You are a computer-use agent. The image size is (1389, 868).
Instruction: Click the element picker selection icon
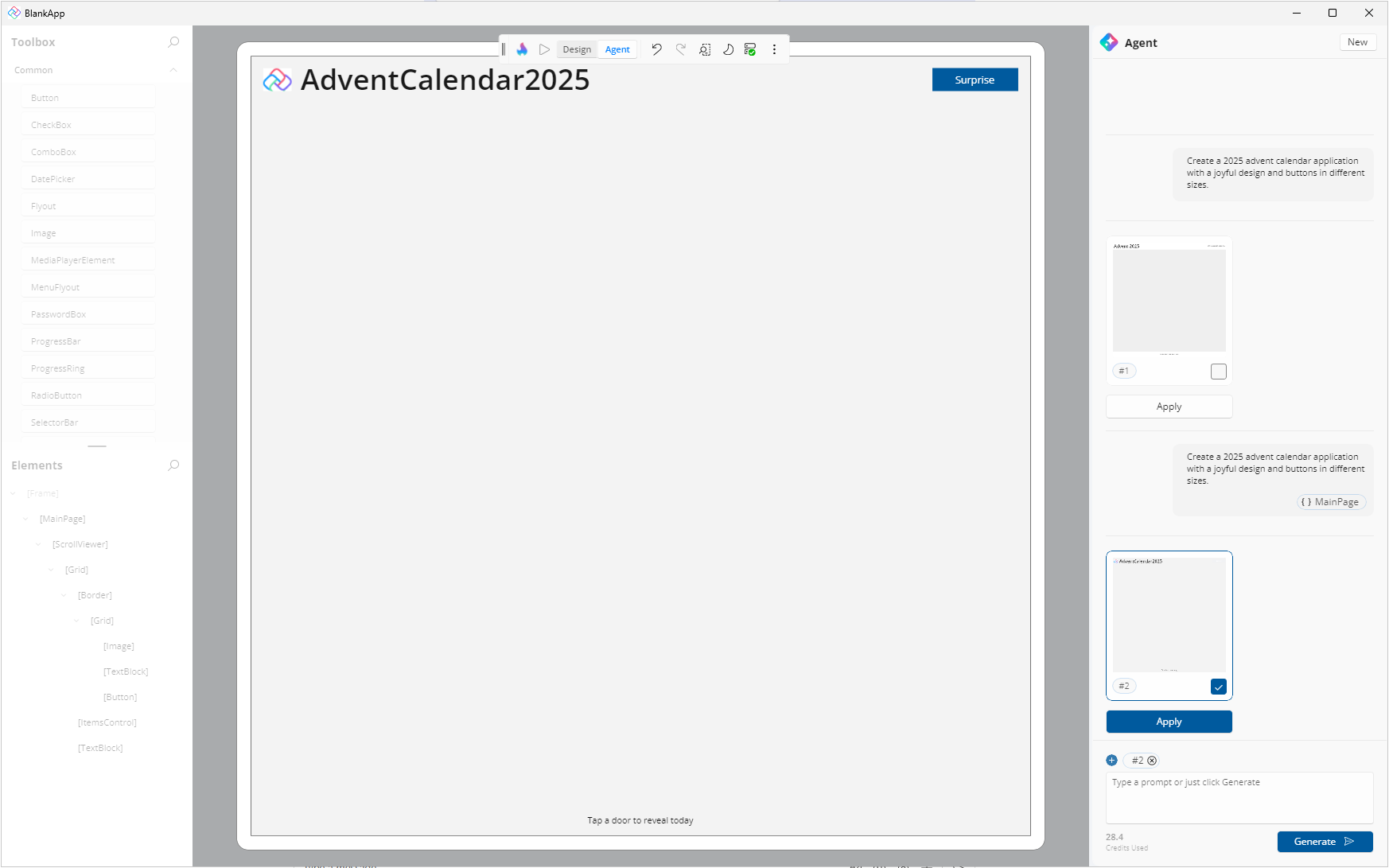click(704, 49)
